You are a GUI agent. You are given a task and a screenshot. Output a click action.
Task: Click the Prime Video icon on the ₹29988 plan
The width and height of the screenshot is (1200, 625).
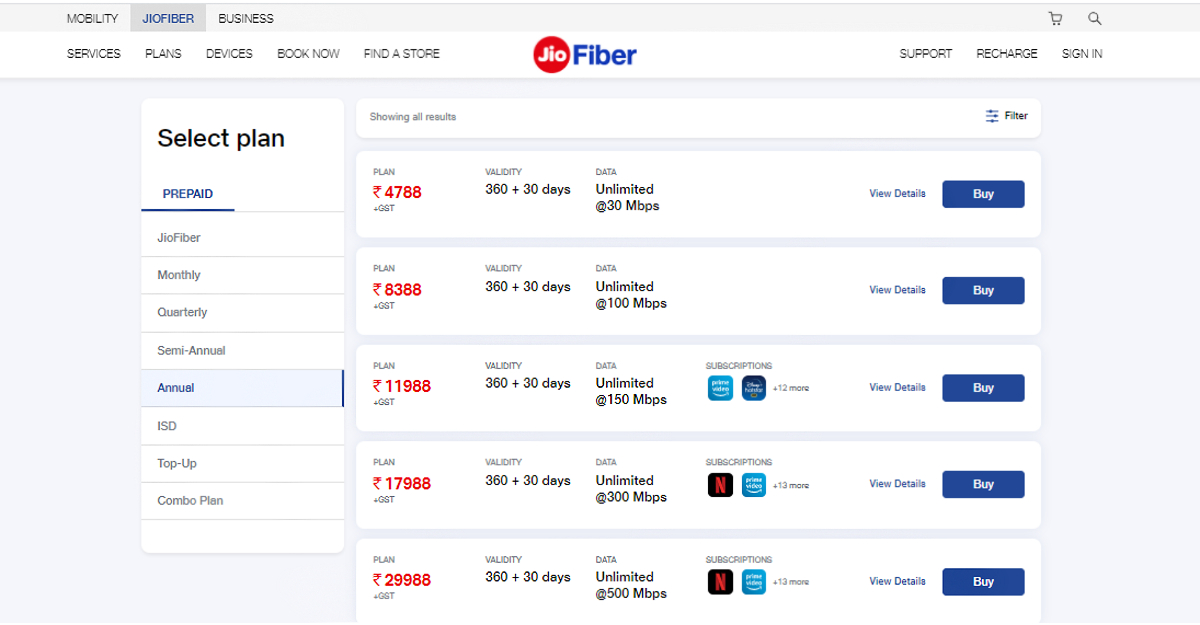tap(753, 581)
